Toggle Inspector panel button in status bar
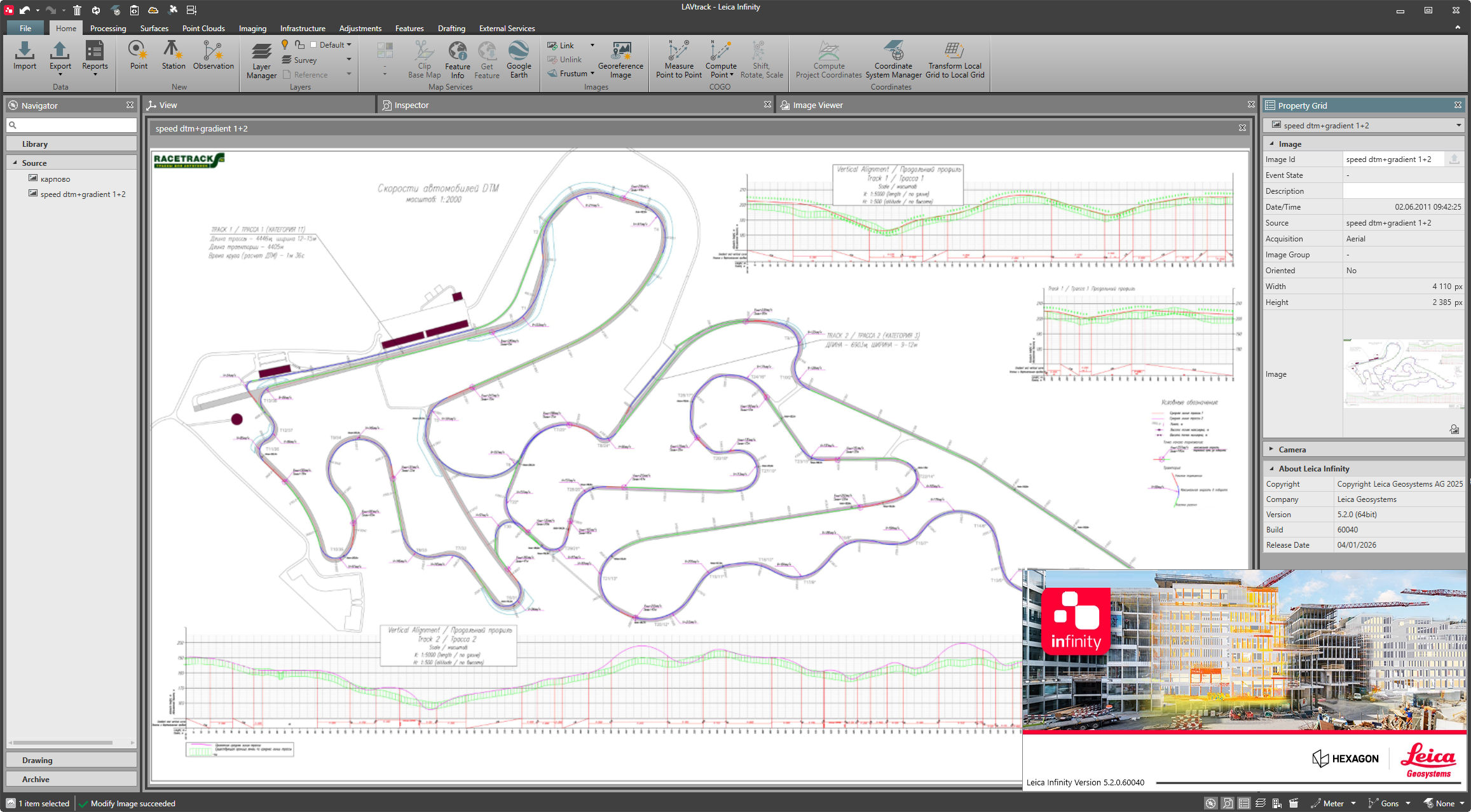 1228,803
